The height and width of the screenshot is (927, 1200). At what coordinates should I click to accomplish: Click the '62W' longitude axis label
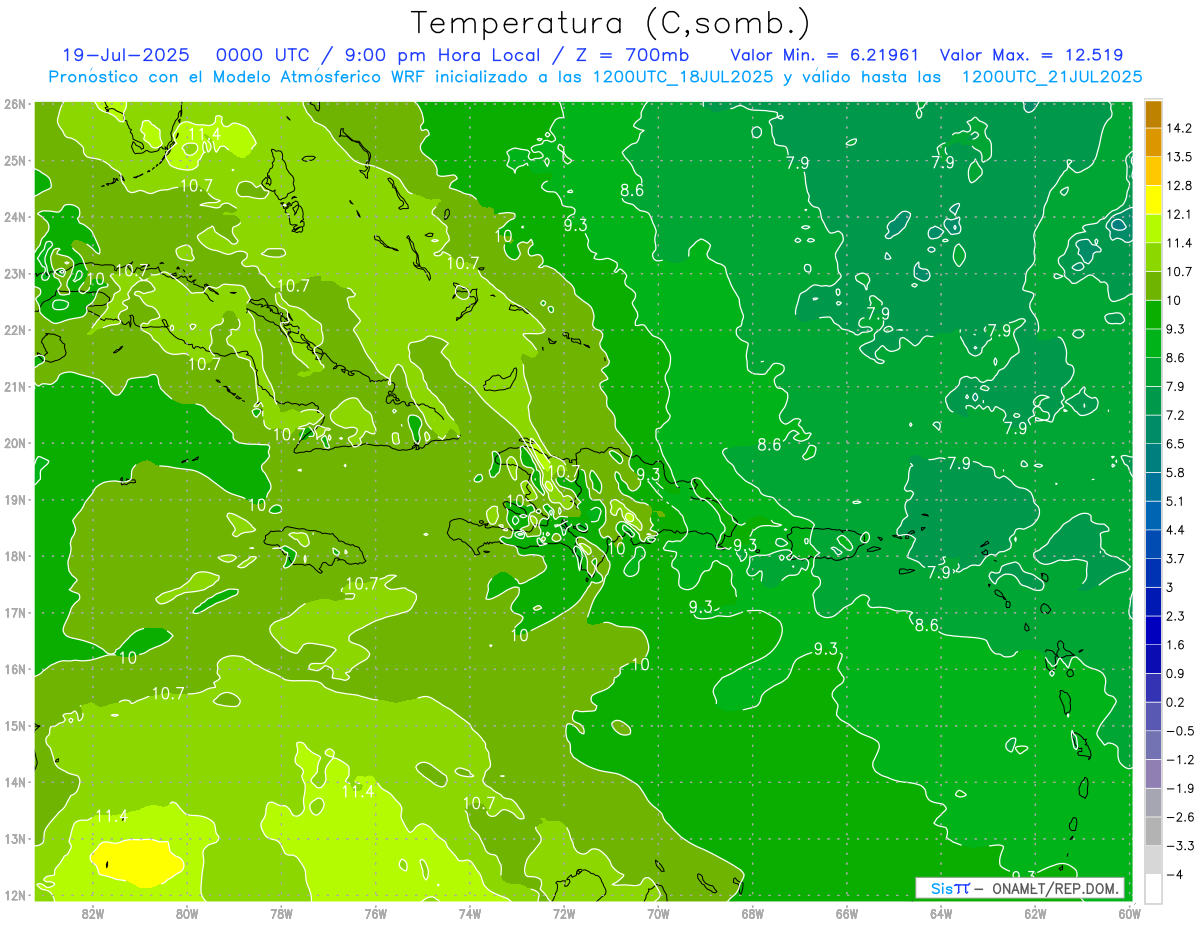tap(1035, 913)
